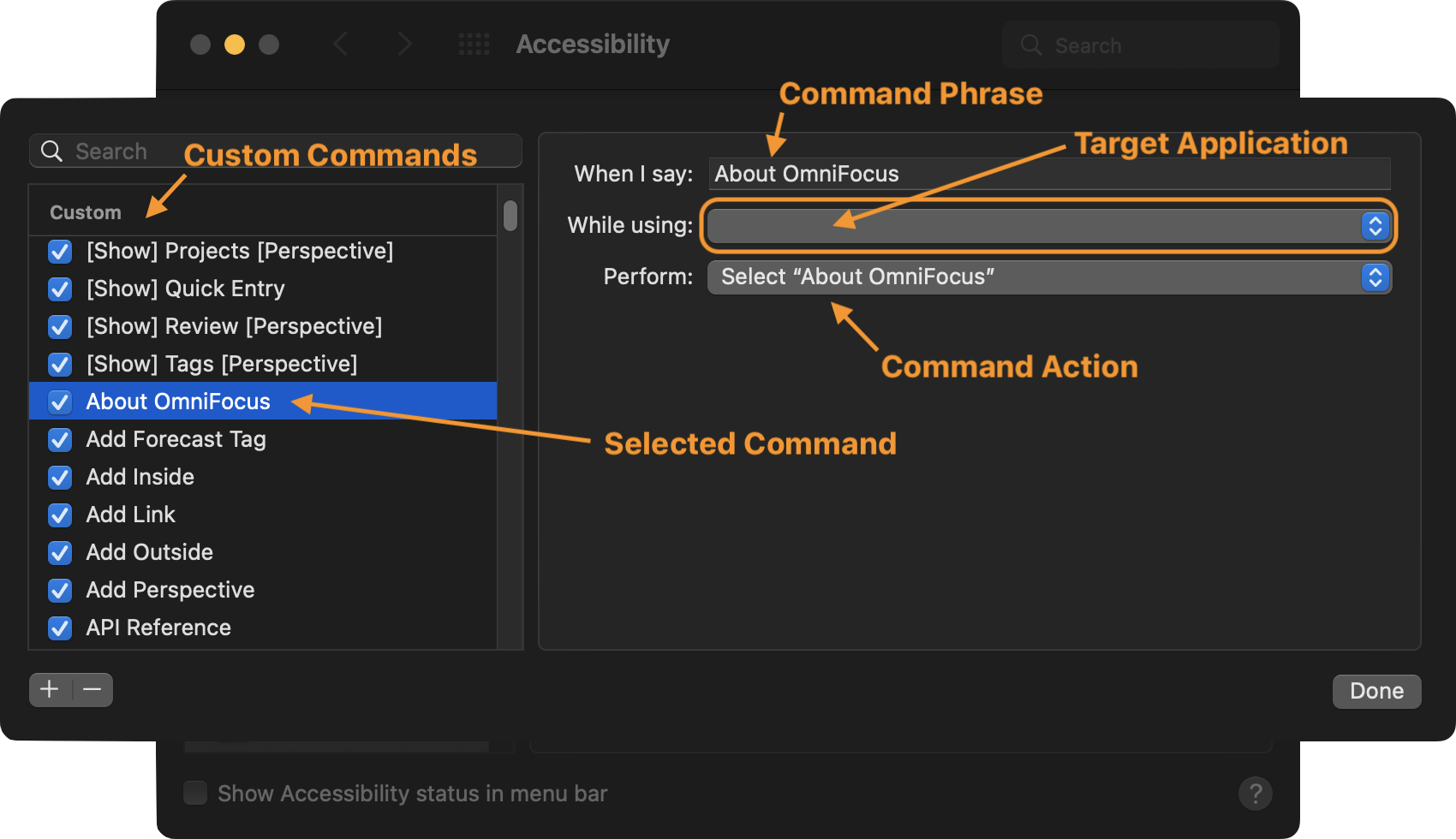Select the Add Link row

tap(263, 515)
